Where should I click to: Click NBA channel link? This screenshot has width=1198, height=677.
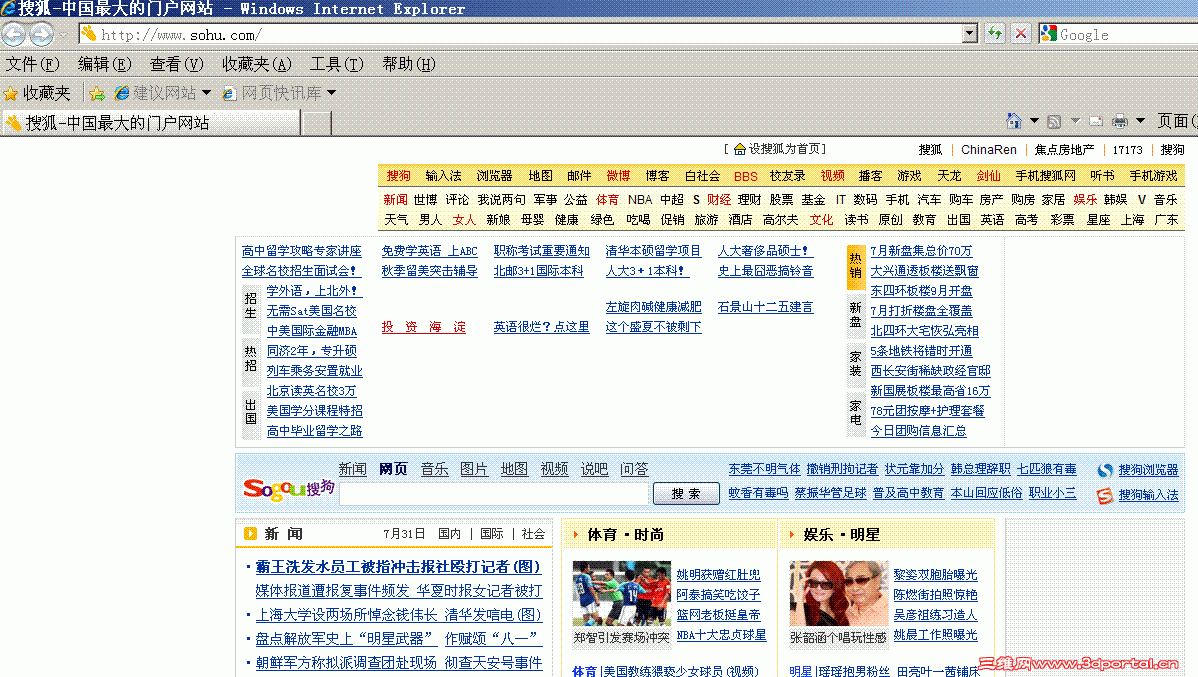point(639,199)
